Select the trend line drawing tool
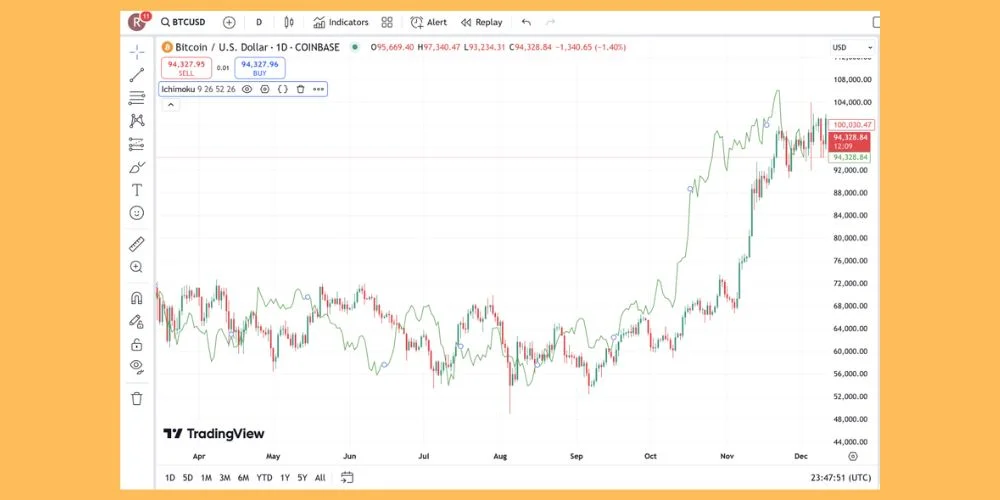 (x=137, y=74)
